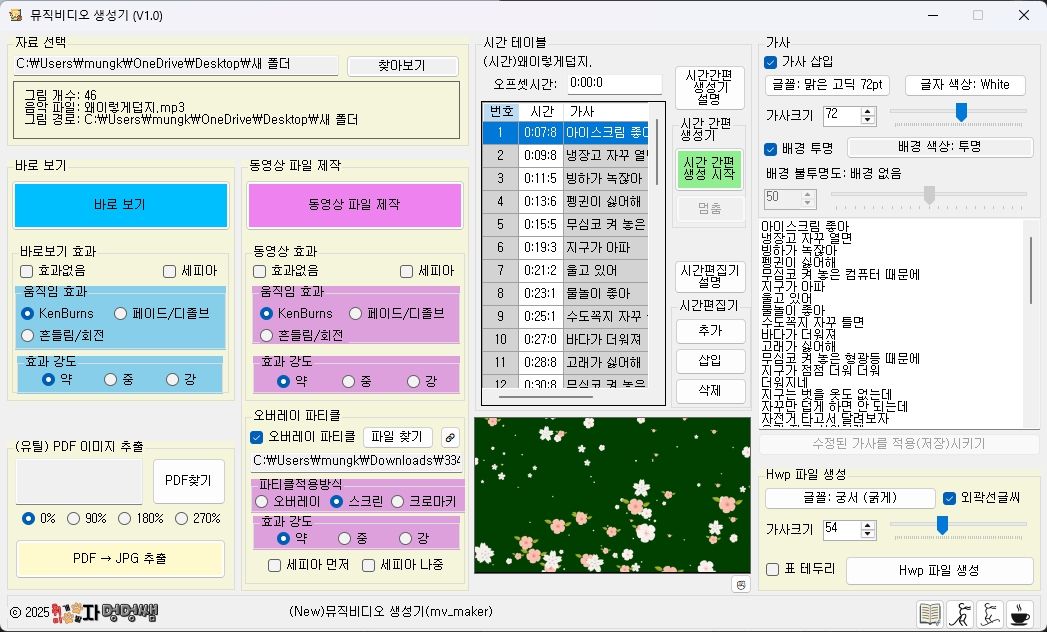Enable the 외곽선글씨 checkbox
Screen dimensions: 1047x632
pyautogui.click(x=950, y=497)
